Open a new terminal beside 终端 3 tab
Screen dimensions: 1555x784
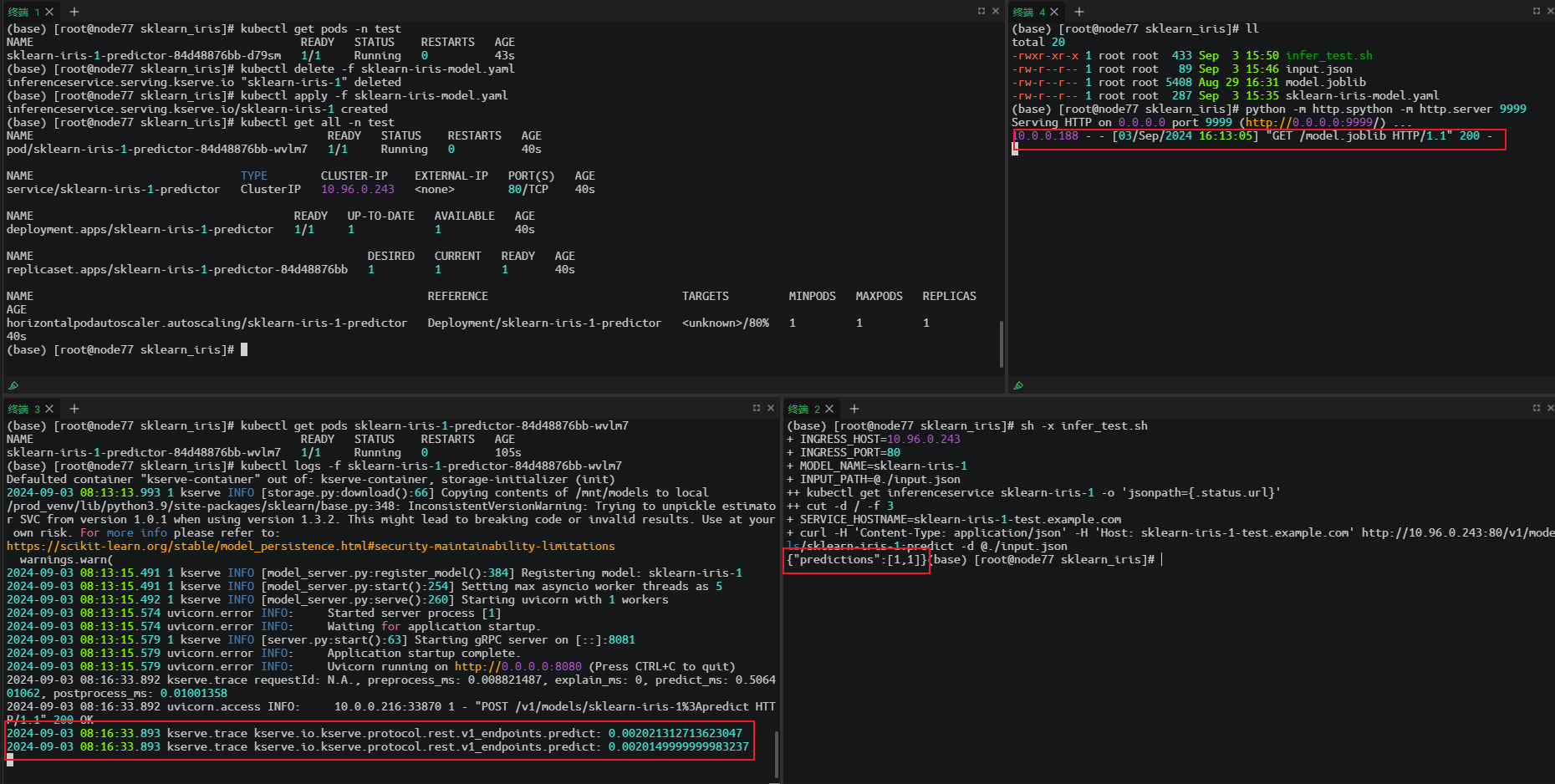(74, 408)
